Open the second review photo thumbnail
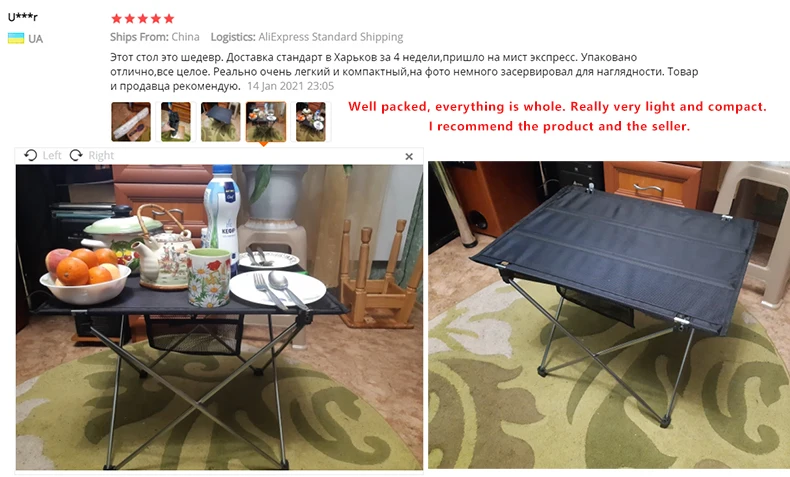790x477 pixels. [175, 122]
